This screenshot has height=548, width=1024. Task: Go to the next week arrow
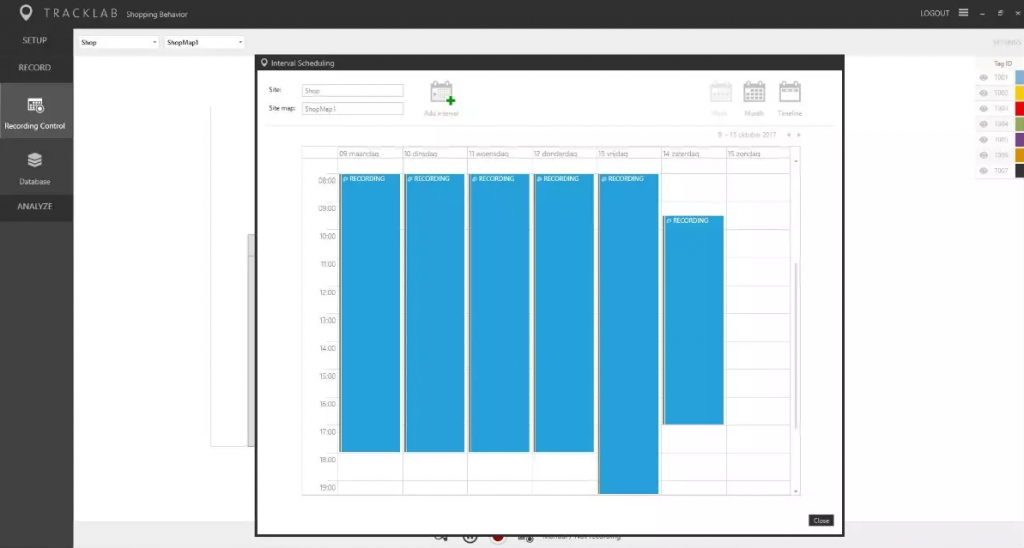tap(799, 135)
